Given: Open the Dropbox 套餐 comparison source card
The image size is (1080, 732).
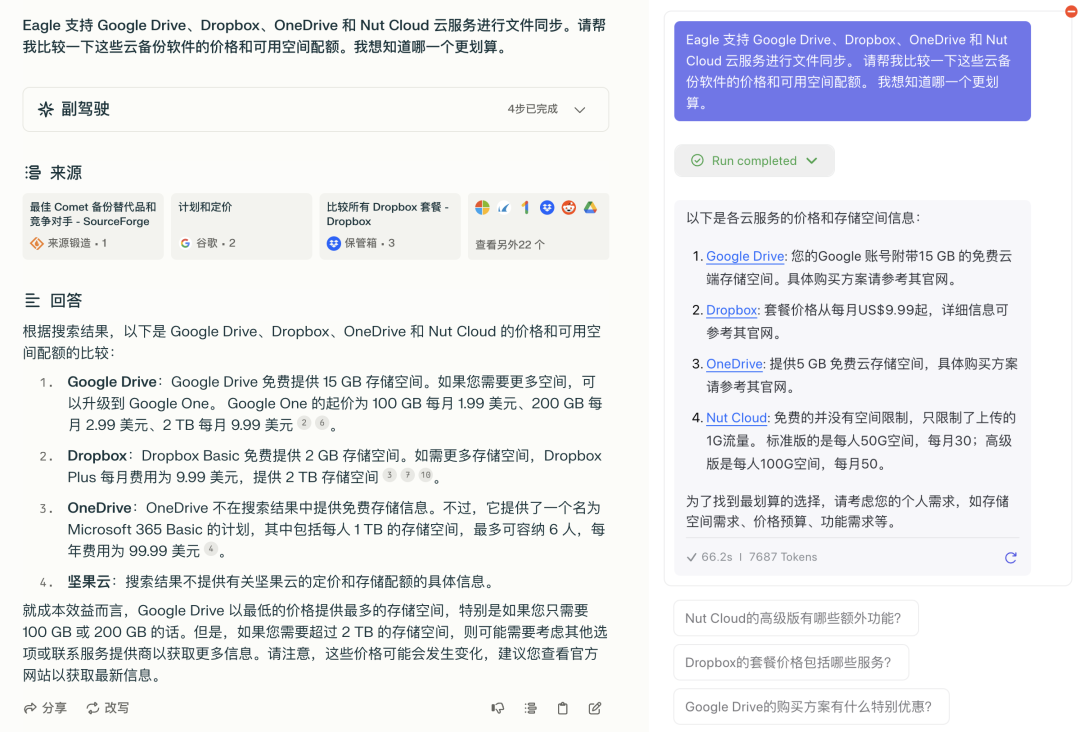Looking at the screenshot, I should 390,227.
